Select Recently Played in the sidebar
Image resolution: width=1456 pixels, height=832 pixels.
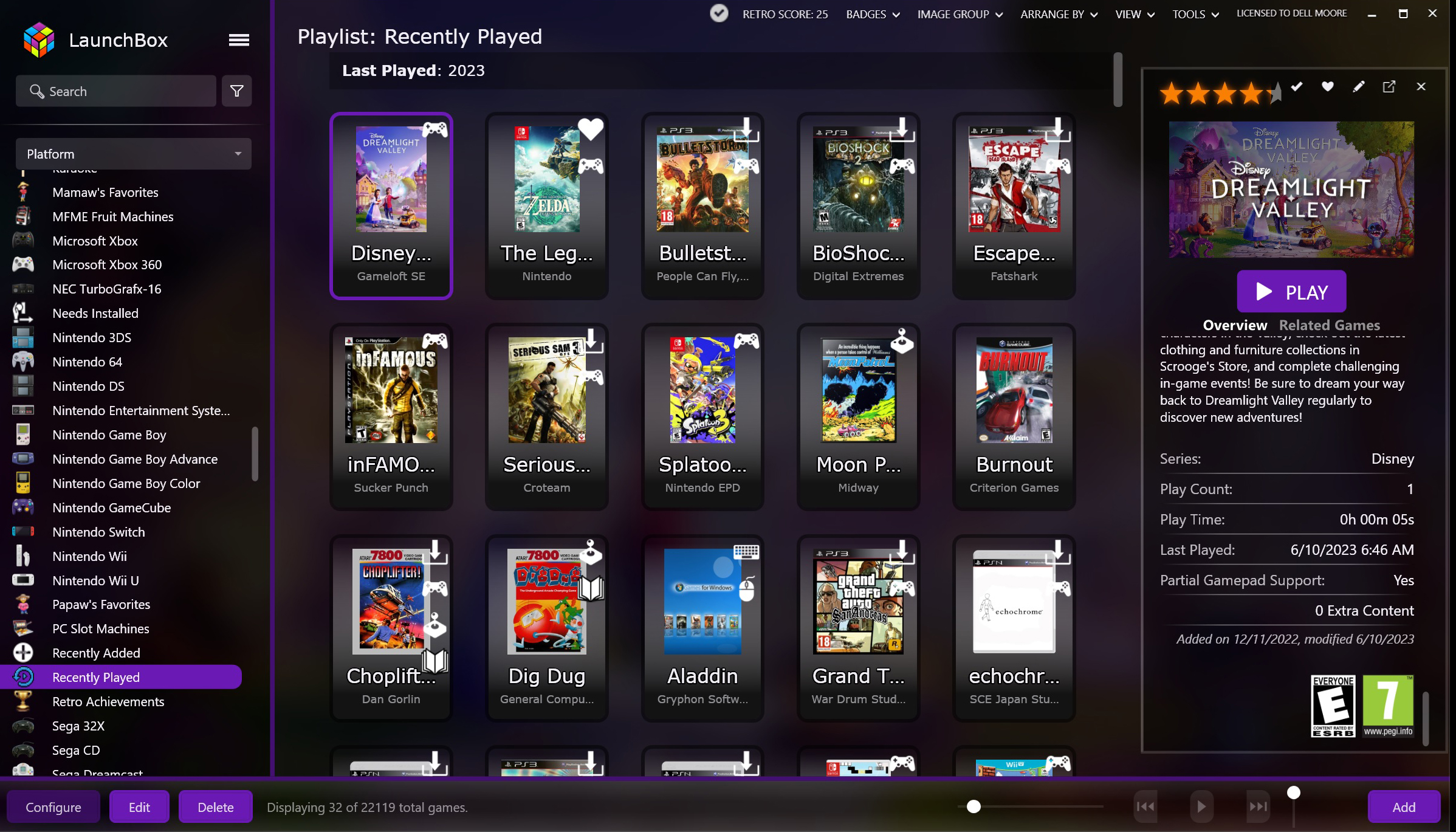(x=121, y=677)
